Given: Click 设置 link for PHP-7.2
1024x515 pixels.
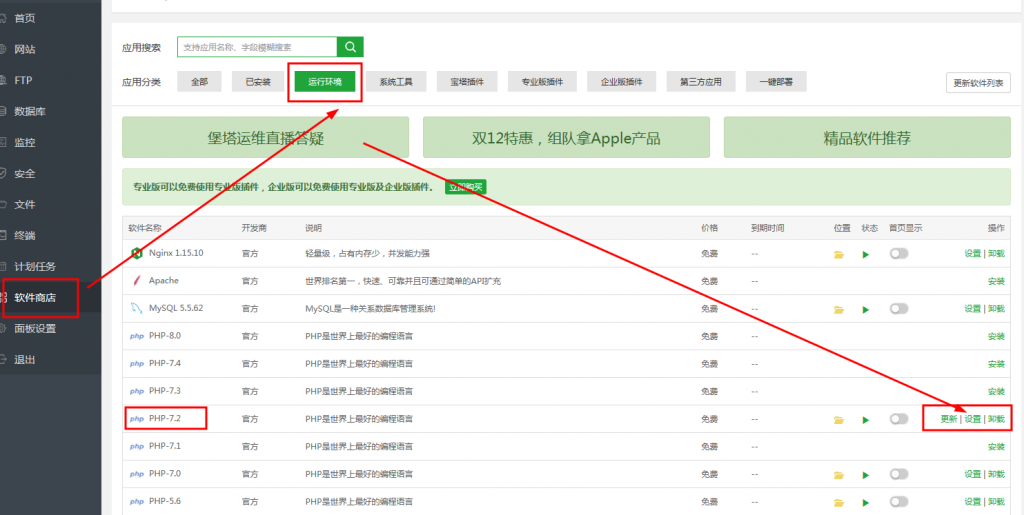Looking at the screenshot, I should click(x=972, y=419).
